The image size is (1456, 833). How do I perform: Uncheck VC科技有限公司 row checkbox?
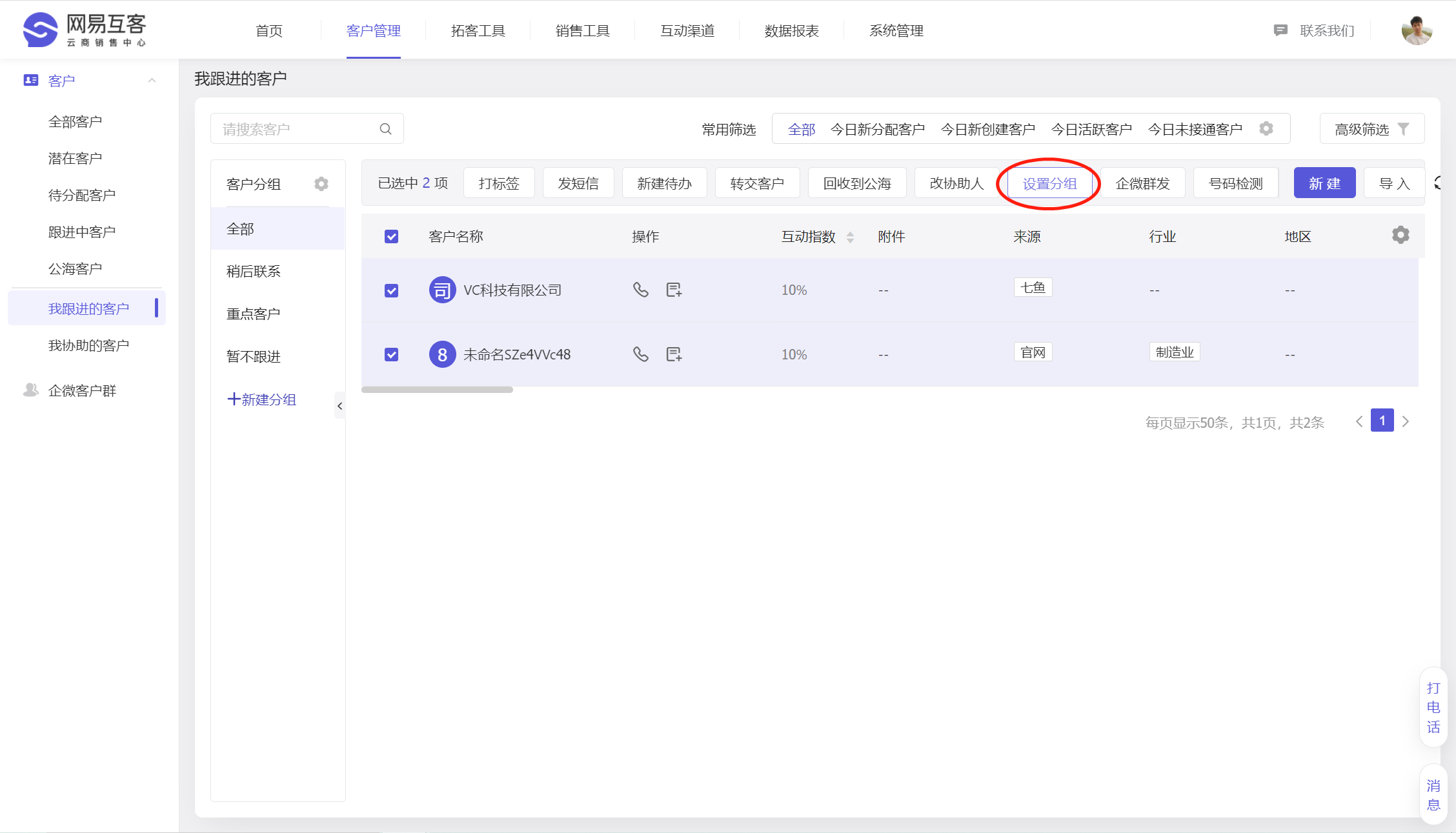click(x=391, y=290)
